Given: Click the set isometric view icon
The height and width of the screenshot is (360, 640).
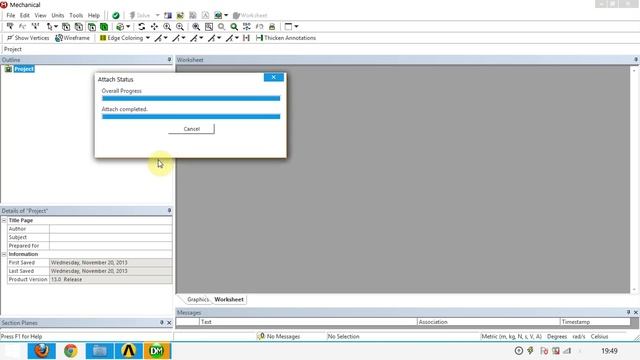Looking at the screenshot, I should point(247,27).
